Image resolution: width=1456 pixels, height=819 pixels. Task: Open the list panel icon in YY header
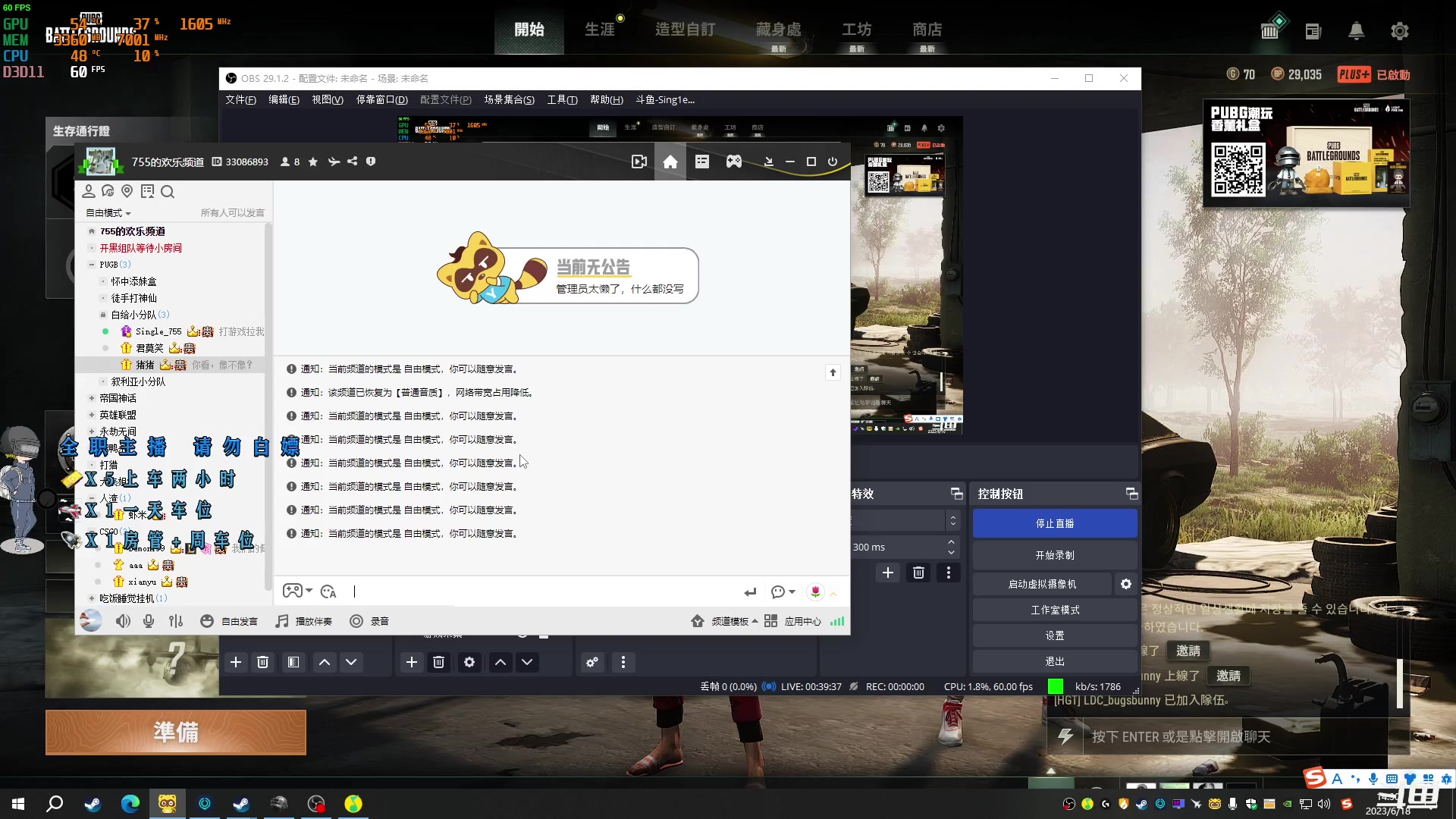click(x=702, y=162)
